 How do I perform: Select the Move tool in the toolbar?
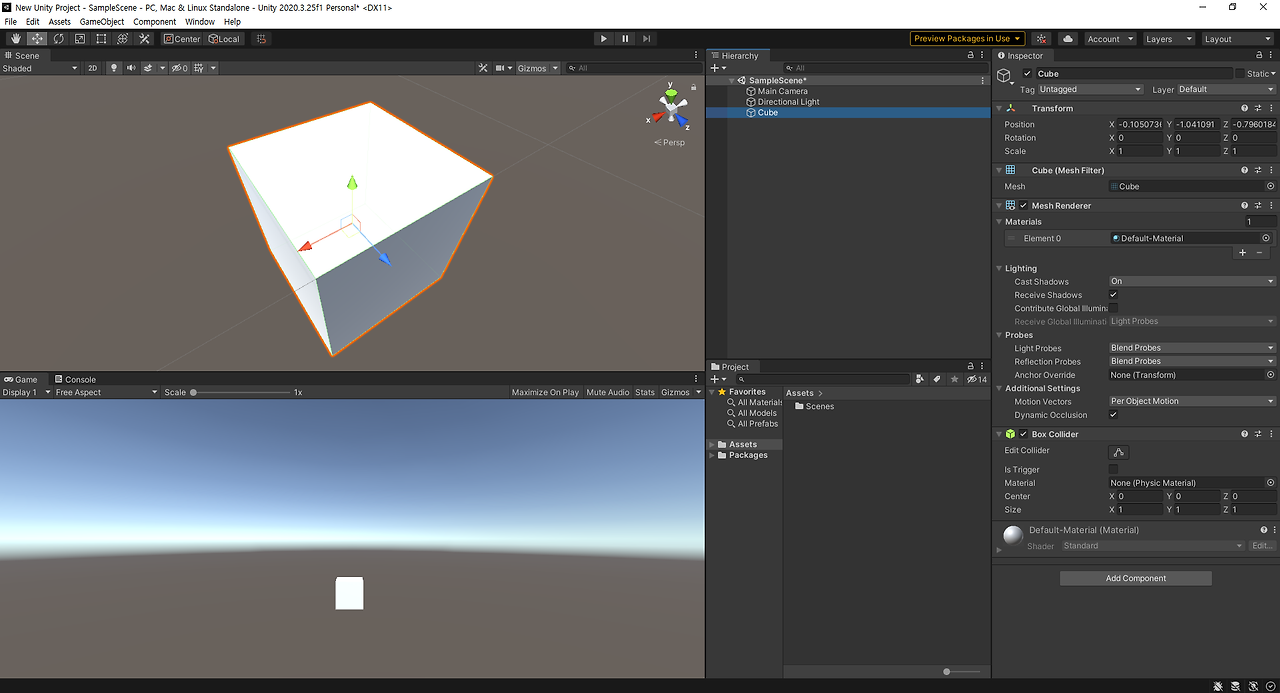pos(36,38)
